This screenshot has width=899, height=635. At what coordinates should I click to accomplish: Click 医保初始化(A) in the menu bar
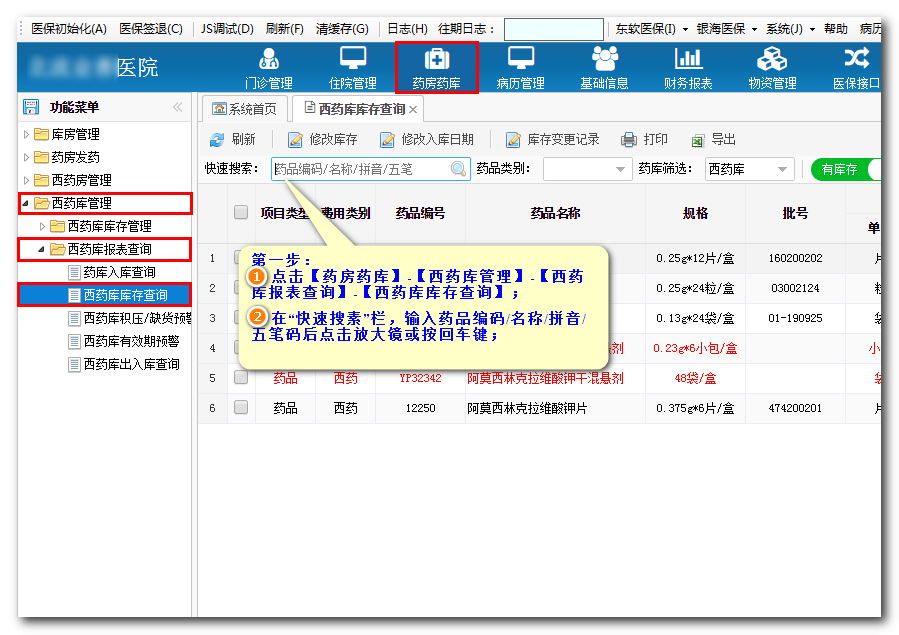click(69, 29)
